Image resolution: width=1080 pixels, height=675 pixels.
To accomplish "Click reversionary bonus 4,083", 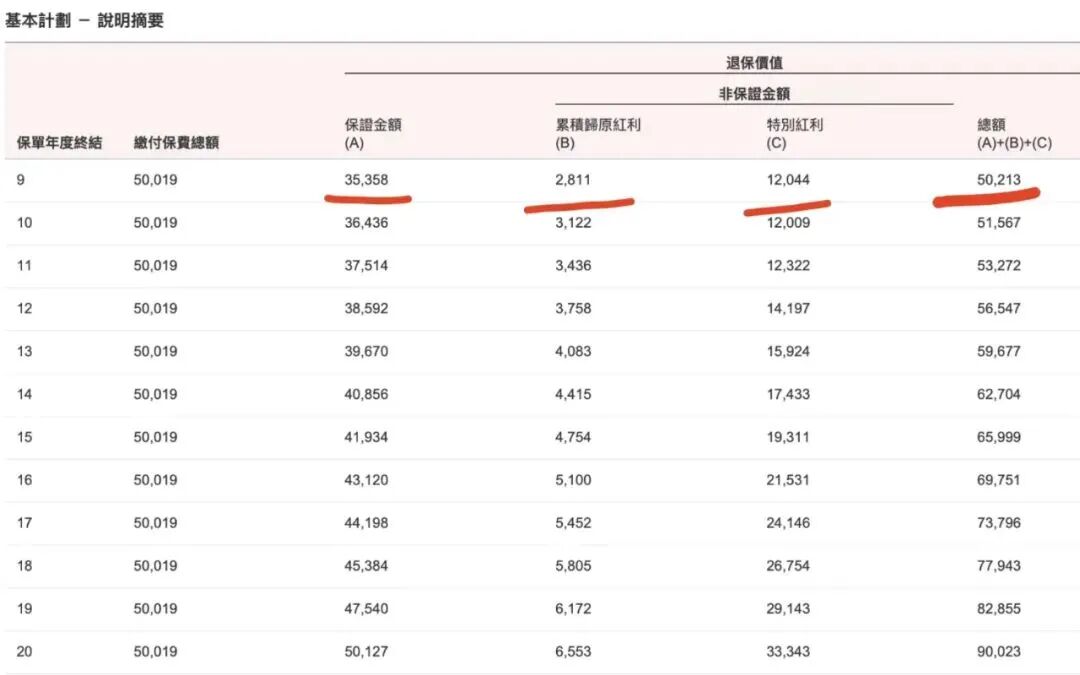I will pyautogui.click(x=573, y=351).
